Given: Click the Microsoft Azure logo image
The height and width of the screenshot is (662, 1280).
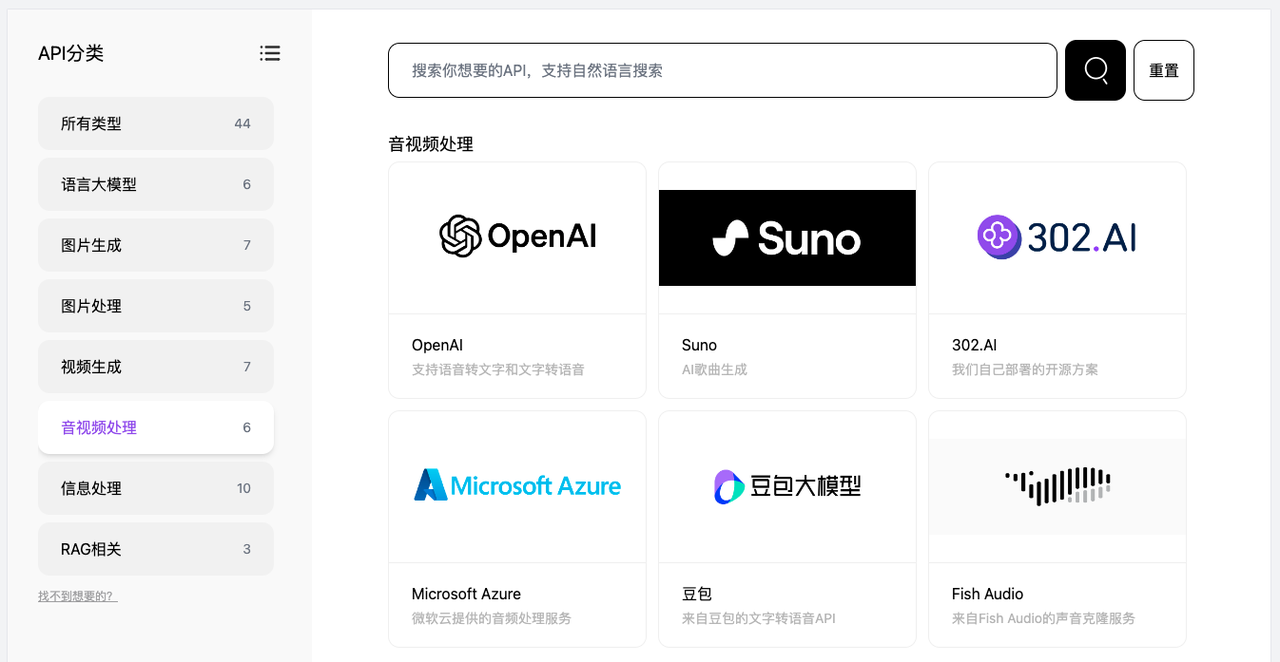Looking at the screenshot, I should [518, 486].
